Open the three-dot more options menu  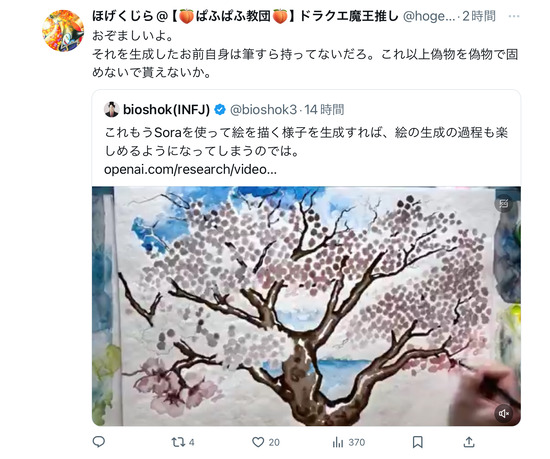[514, 16]
